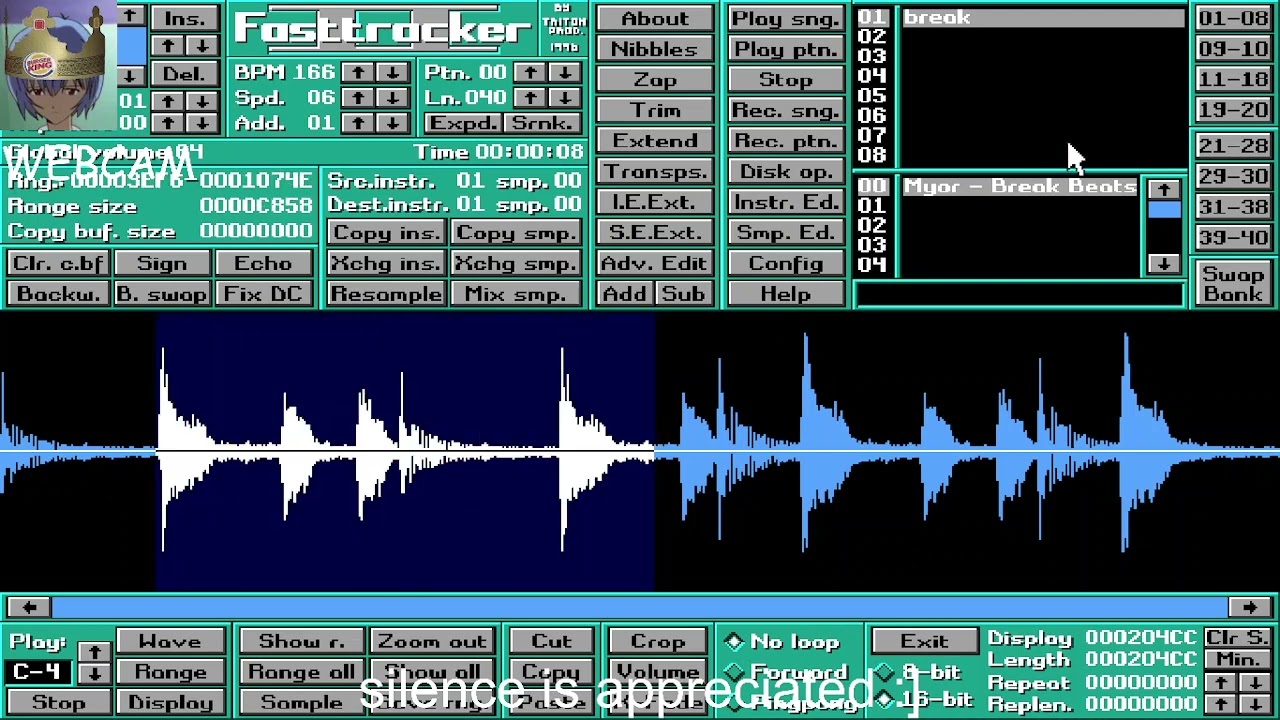This screenshot has width=1280, height=720.
Task: Cut the selected sample range
Action: click(551, 642)
